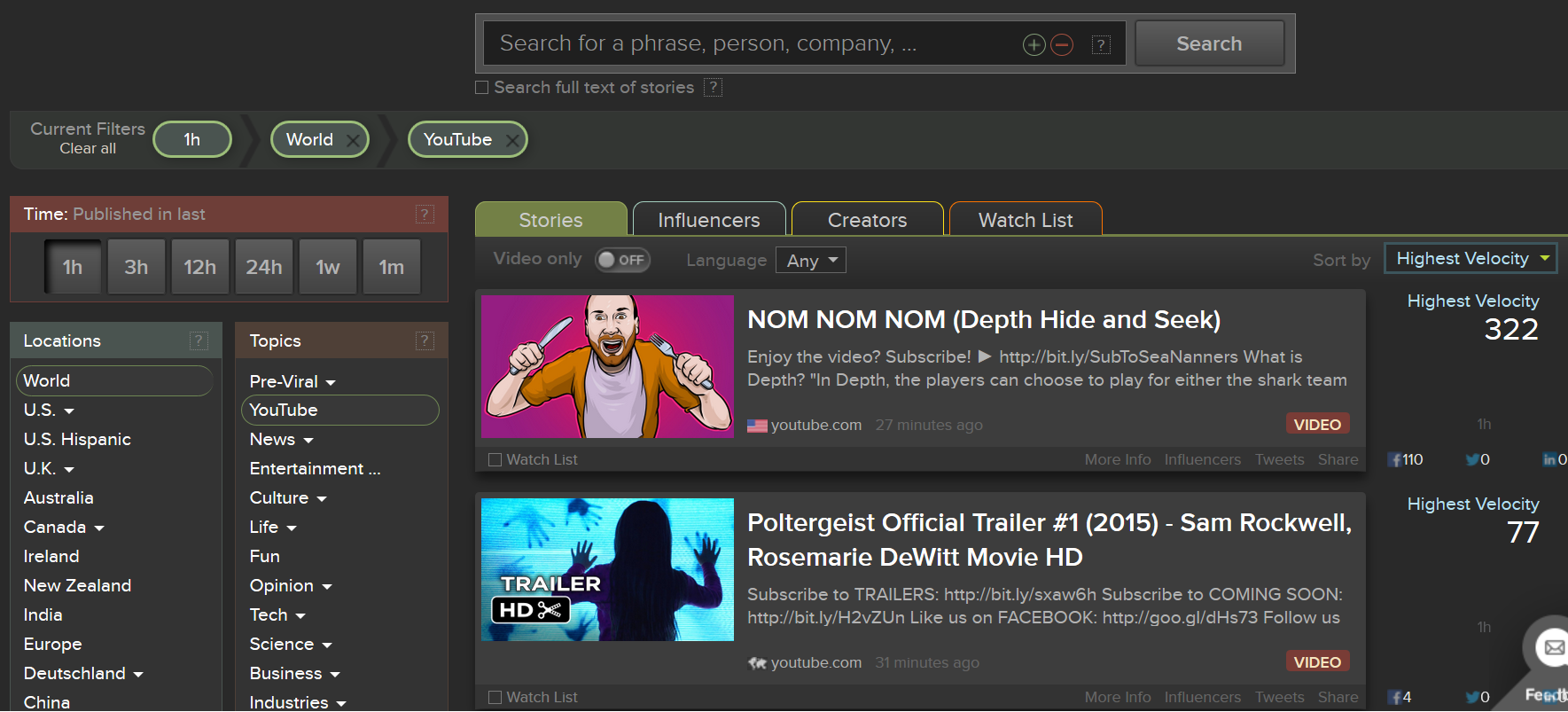Click Share link on NOM NOM story
The image size is (1568, 712).
(1338, 459)
